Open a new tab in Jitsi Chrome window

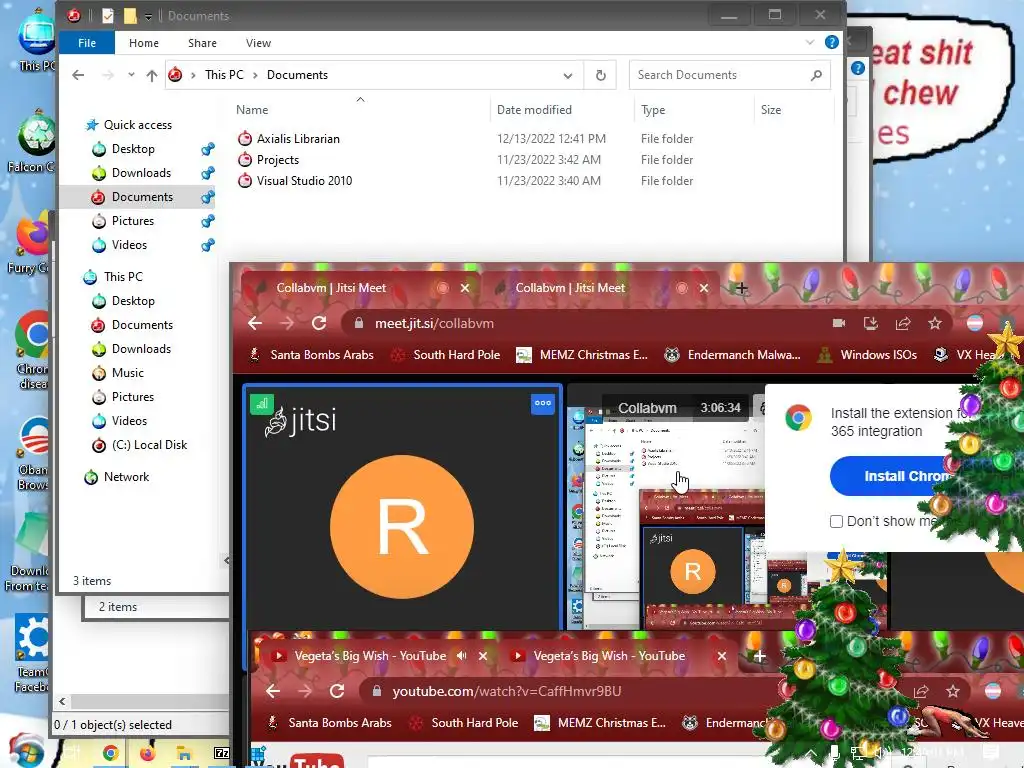click(x=741, y=288)
